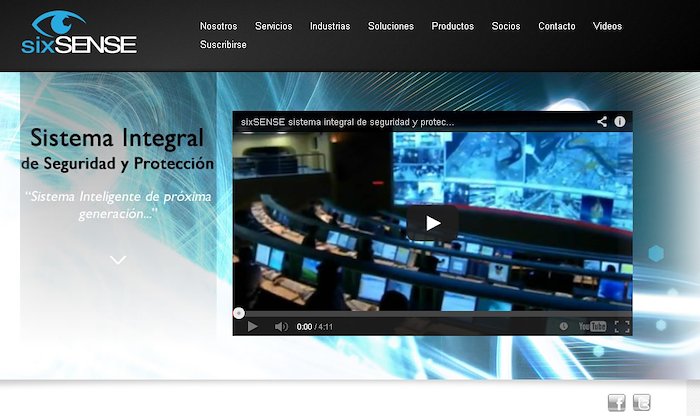700x416 pixels.
Task: Click the video title link
Action: click(347, 122)
